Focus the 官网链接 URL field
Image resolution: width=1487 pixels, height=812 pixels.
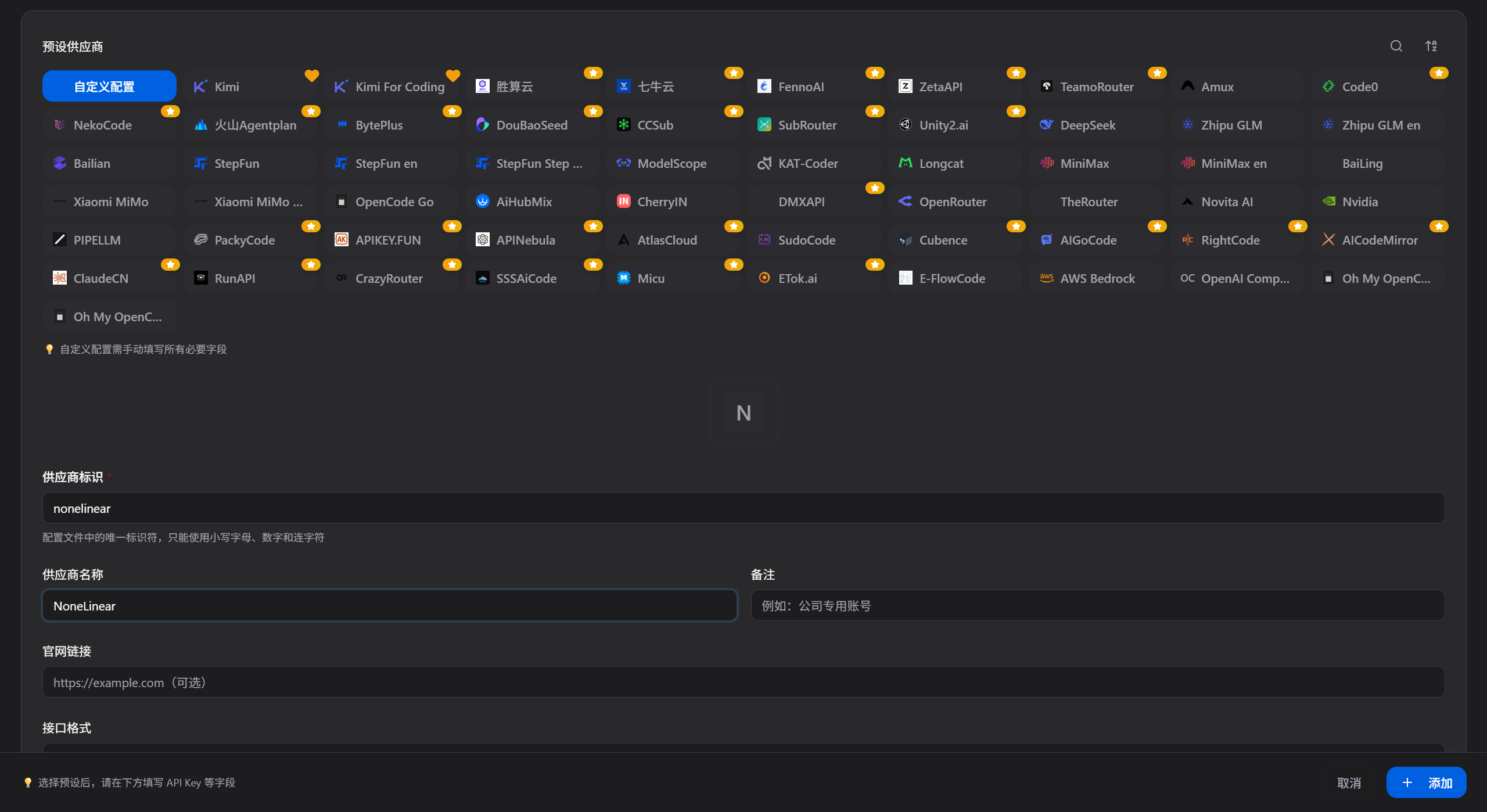point(743,682)
